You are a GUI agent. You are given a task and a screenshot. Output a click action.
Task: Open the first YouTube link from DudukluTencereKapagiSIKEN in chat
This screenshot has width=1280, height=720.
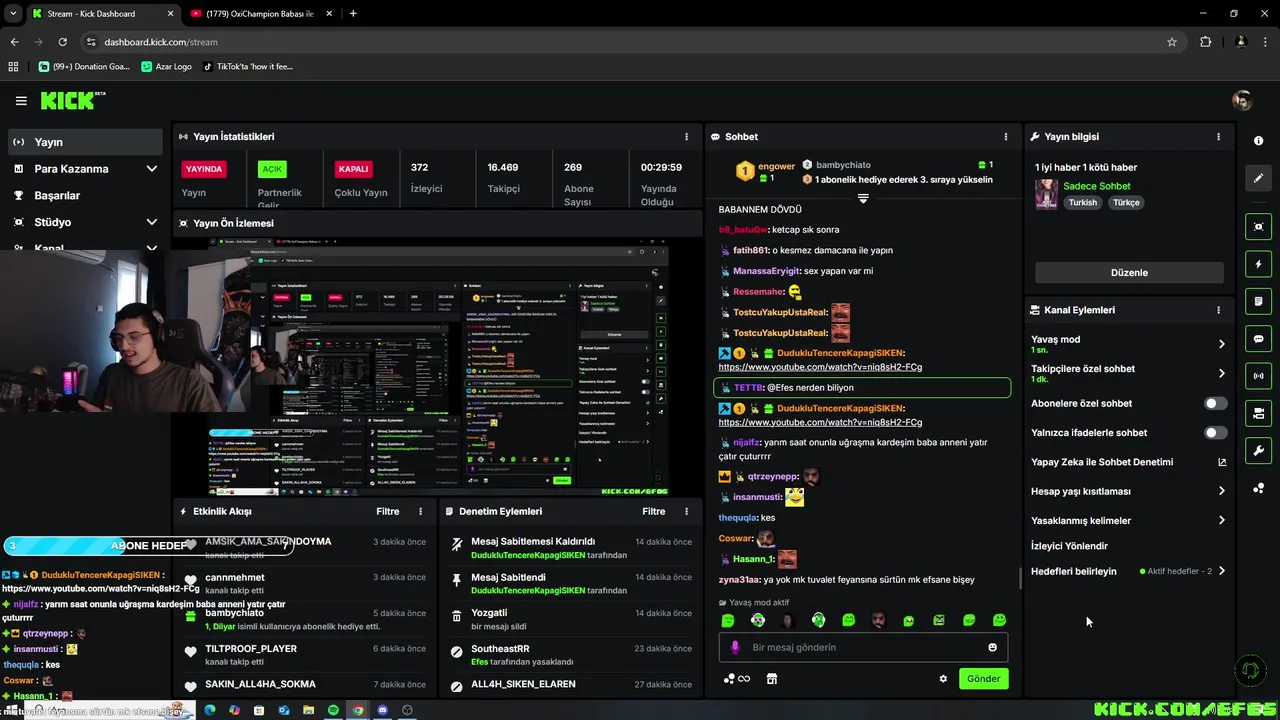click(820, 367)
